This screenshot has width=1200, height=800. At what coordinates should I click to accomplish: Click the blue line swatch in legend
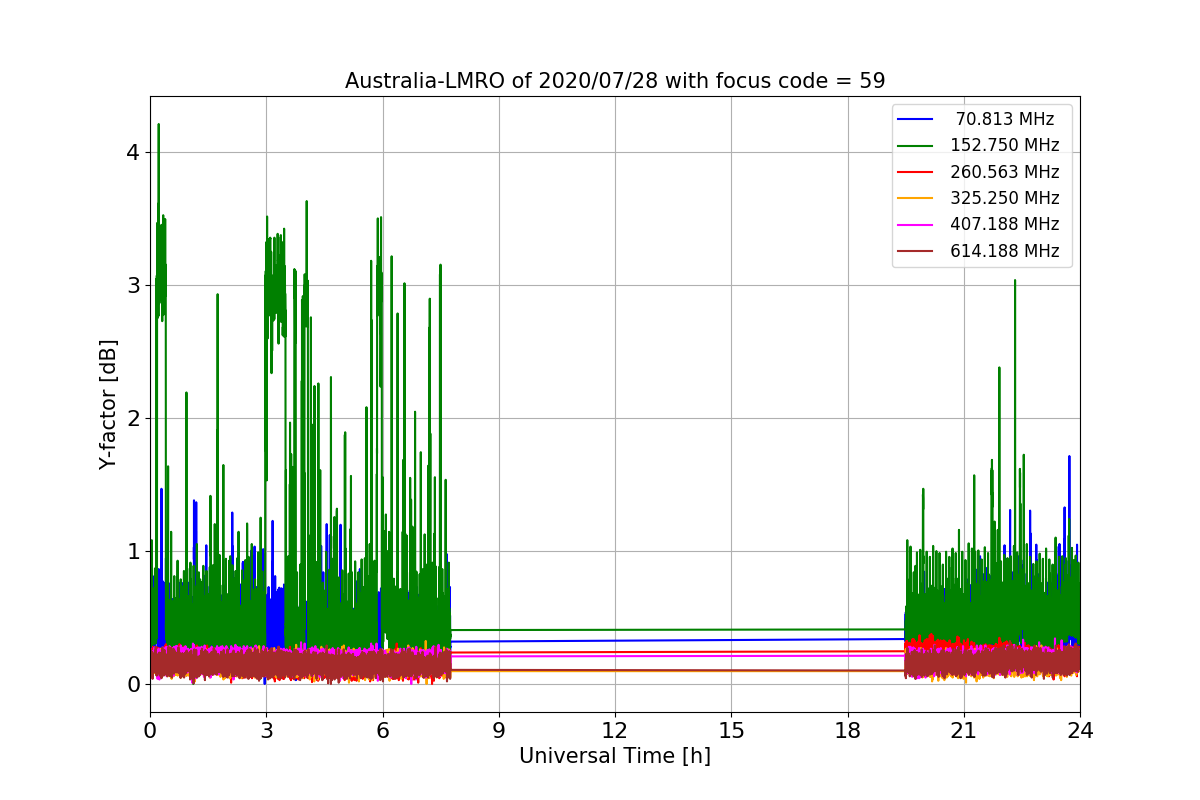click(x=916, y=119)
